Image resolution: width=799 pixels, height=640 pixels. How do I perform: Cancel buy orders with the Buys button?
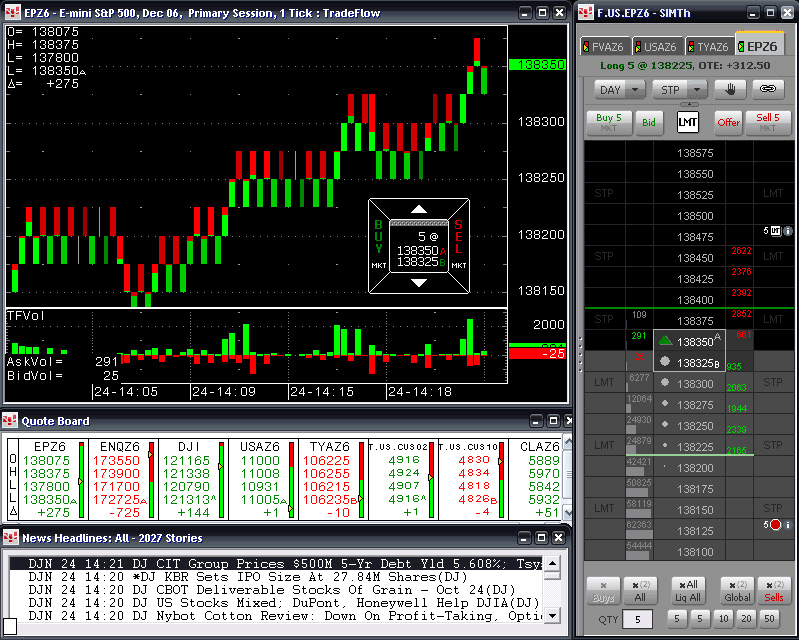point(603,591)
